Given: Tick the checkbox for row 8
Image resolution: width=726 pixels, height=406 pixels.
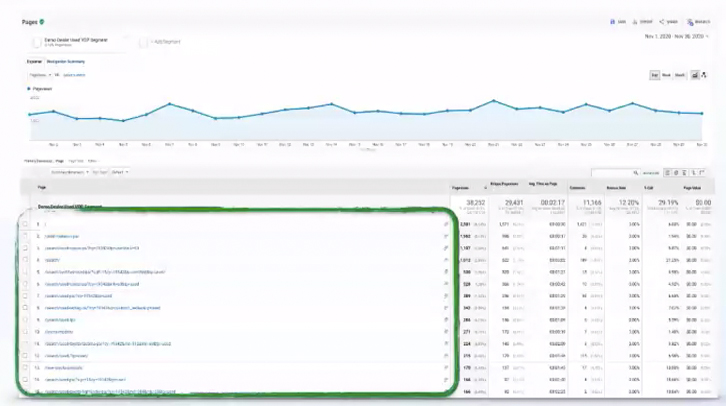Looking at the screenshot, I should [x=25, y=308].
